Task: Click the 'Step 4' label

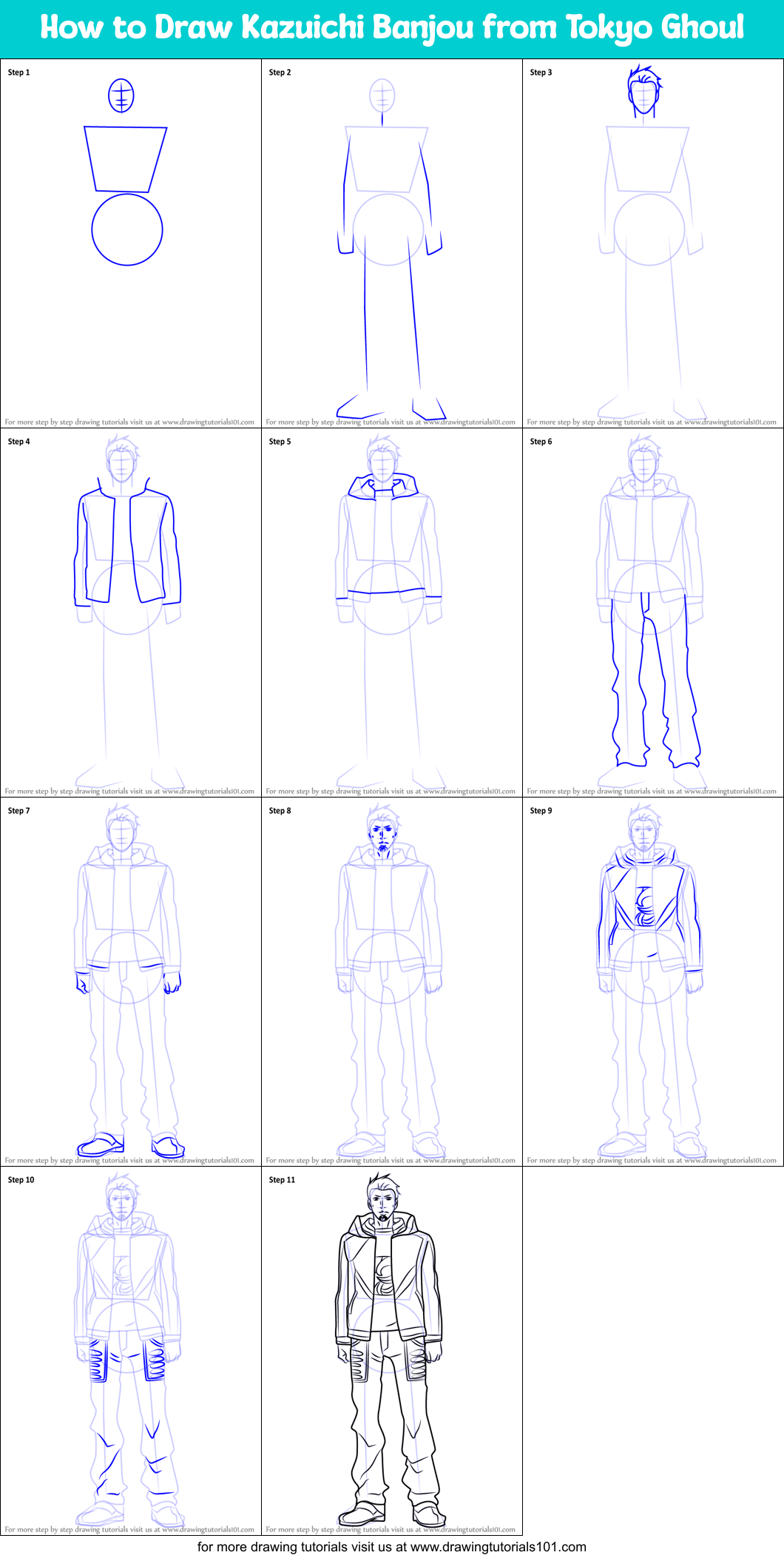Action: [19, 442]
